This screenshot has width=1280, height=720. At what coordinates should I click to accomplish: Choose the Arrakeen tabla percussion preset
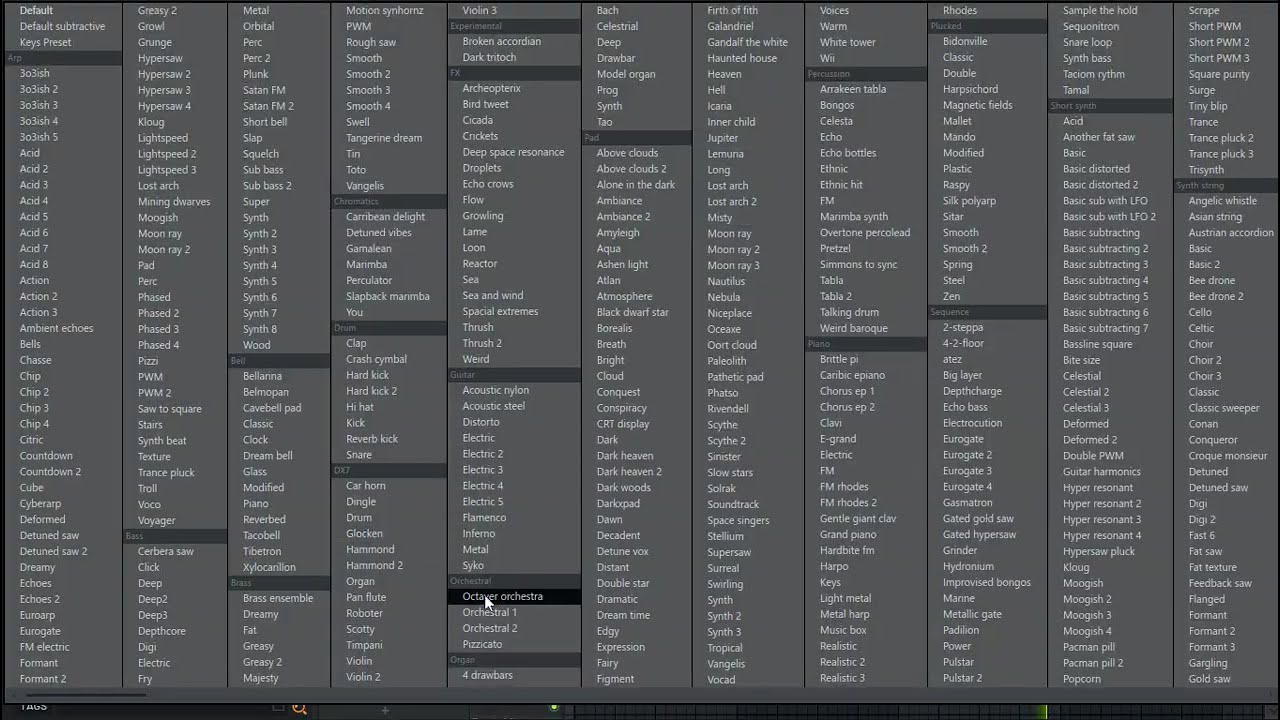[x=853, y=89]
